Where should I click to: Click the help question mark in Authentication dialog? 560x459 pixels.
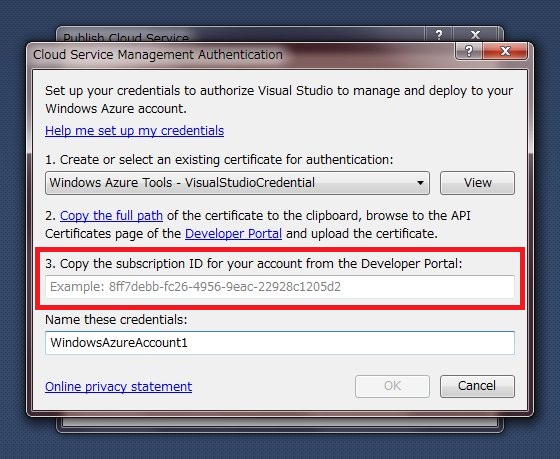pos(469,51)
